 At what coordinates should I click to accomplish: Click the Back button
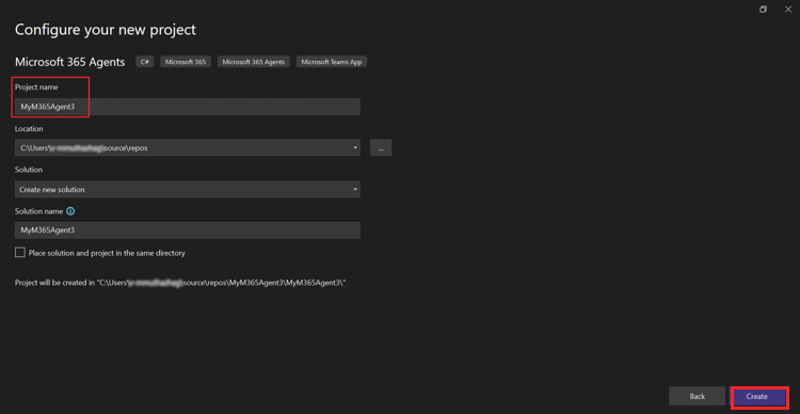point(697,396)
